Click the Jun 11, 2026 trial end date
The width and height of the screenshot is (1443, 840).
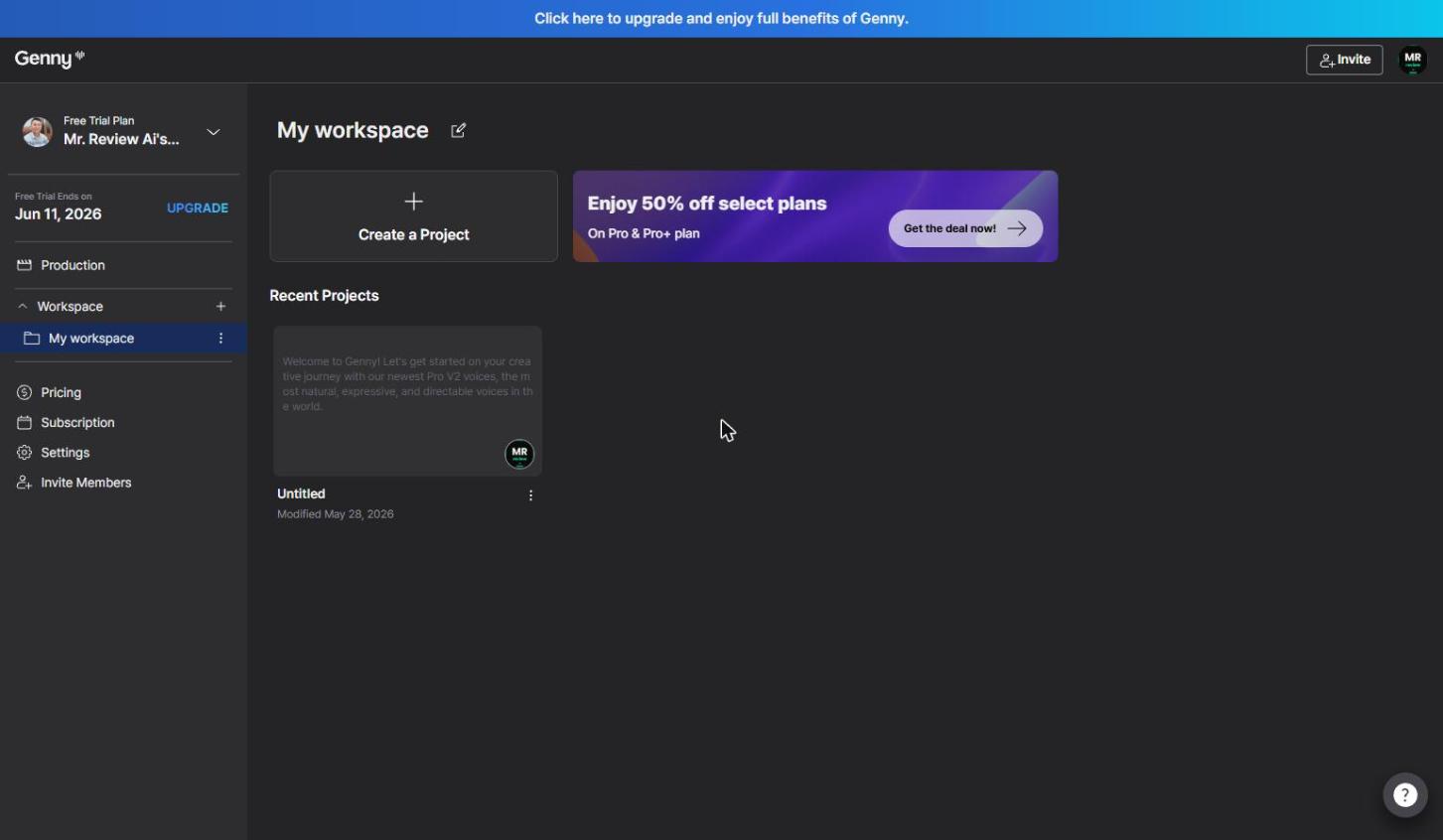(x=59, y=214)
